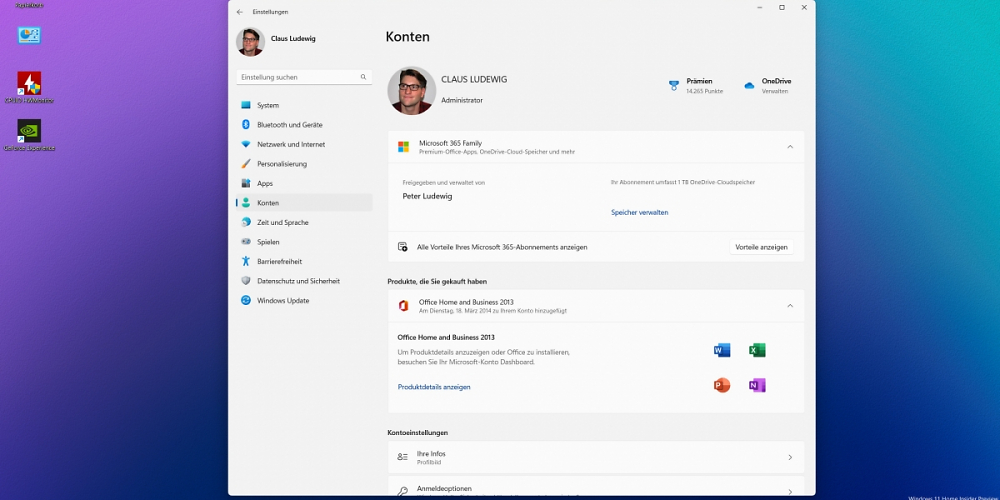Open Prämien 14.265 Punkte
Viewport: 1000px width, 500px height.
click(696, 85)
